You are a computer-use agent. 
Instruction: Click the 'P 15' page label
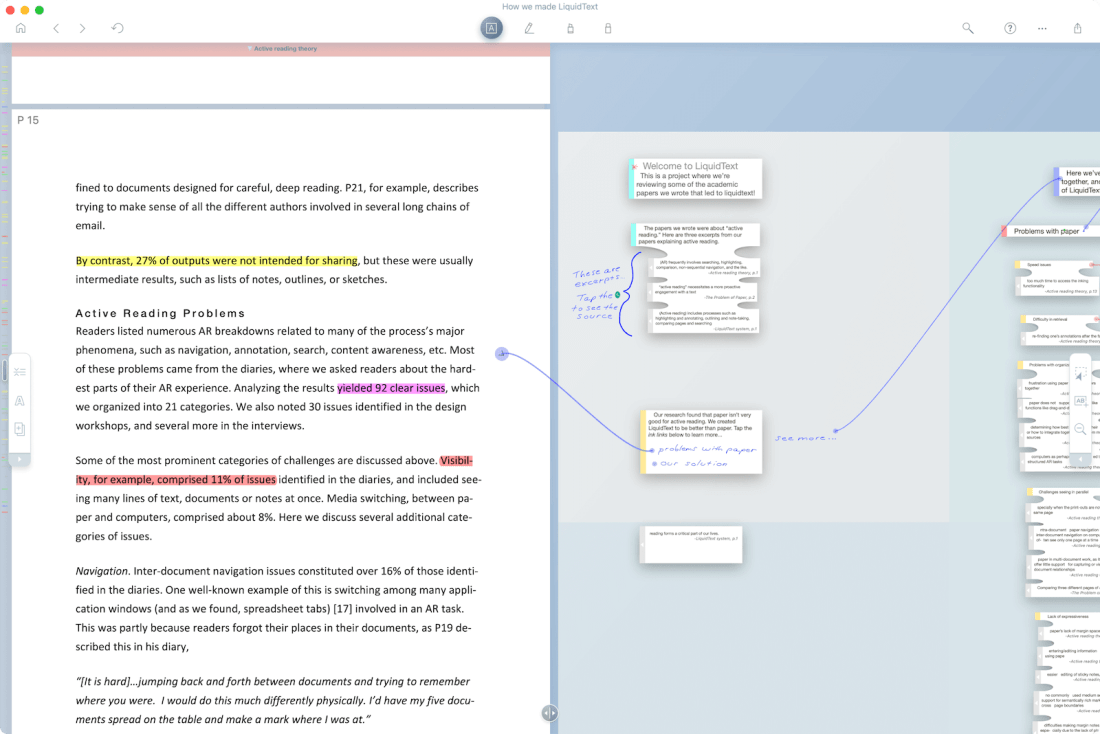coord(28,120)
